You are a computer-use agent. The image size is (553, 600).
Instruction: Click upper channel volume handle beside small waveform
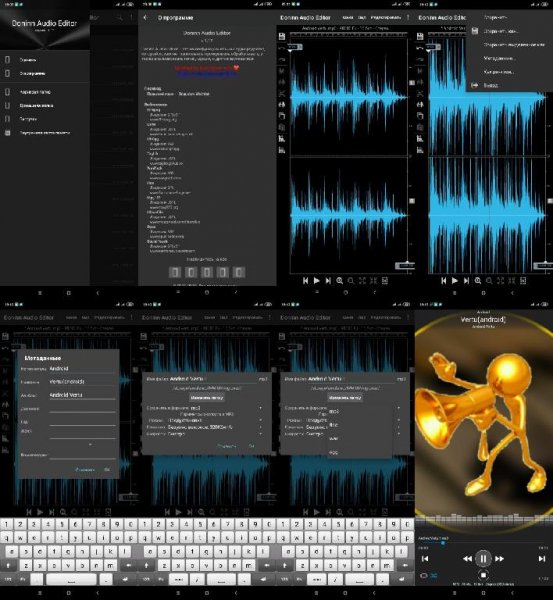tap(412, 83)
